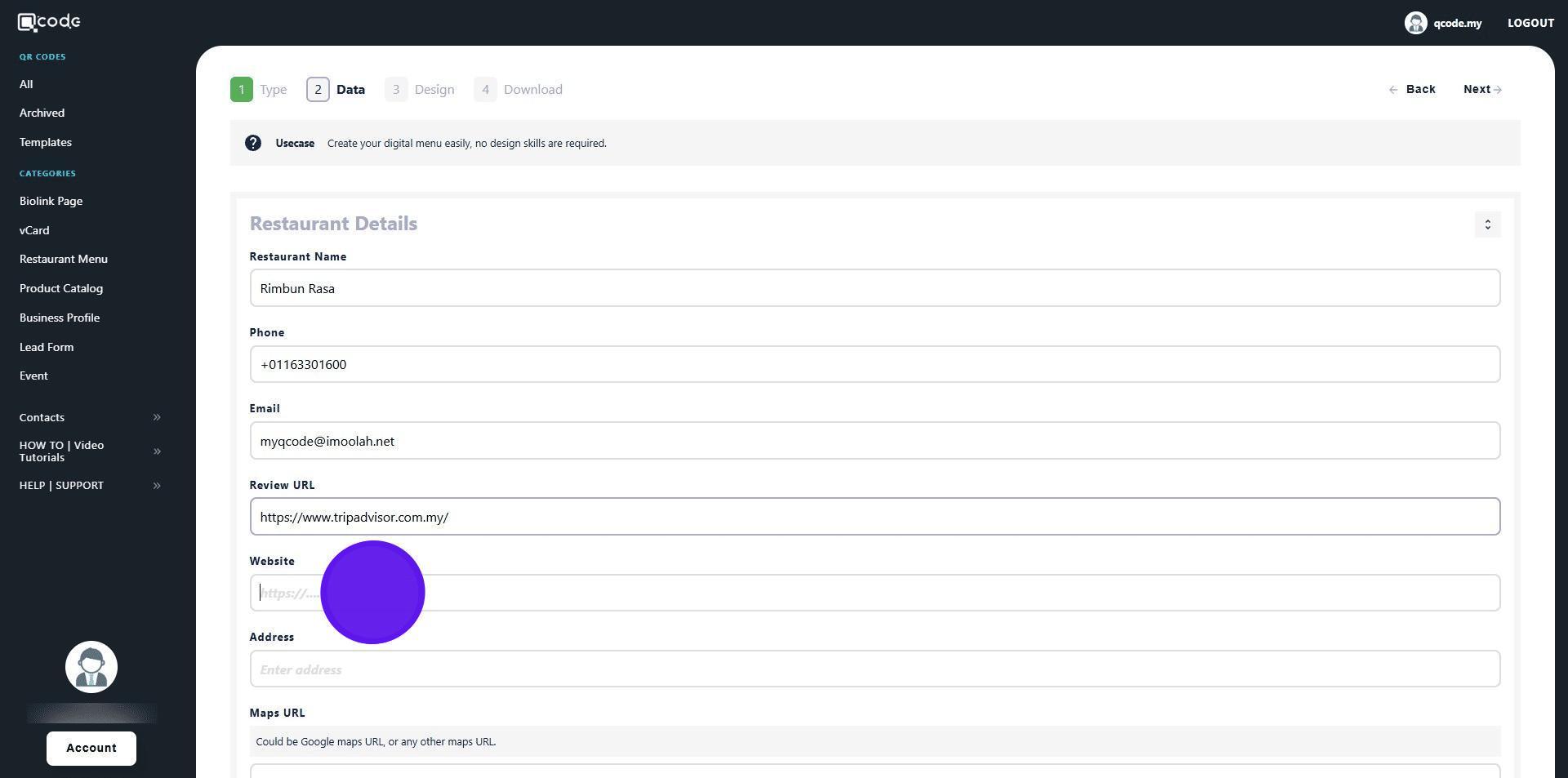The image size is (1568, 778).
Task: Click the qcode logo in header
Action: tap(49, 22)
